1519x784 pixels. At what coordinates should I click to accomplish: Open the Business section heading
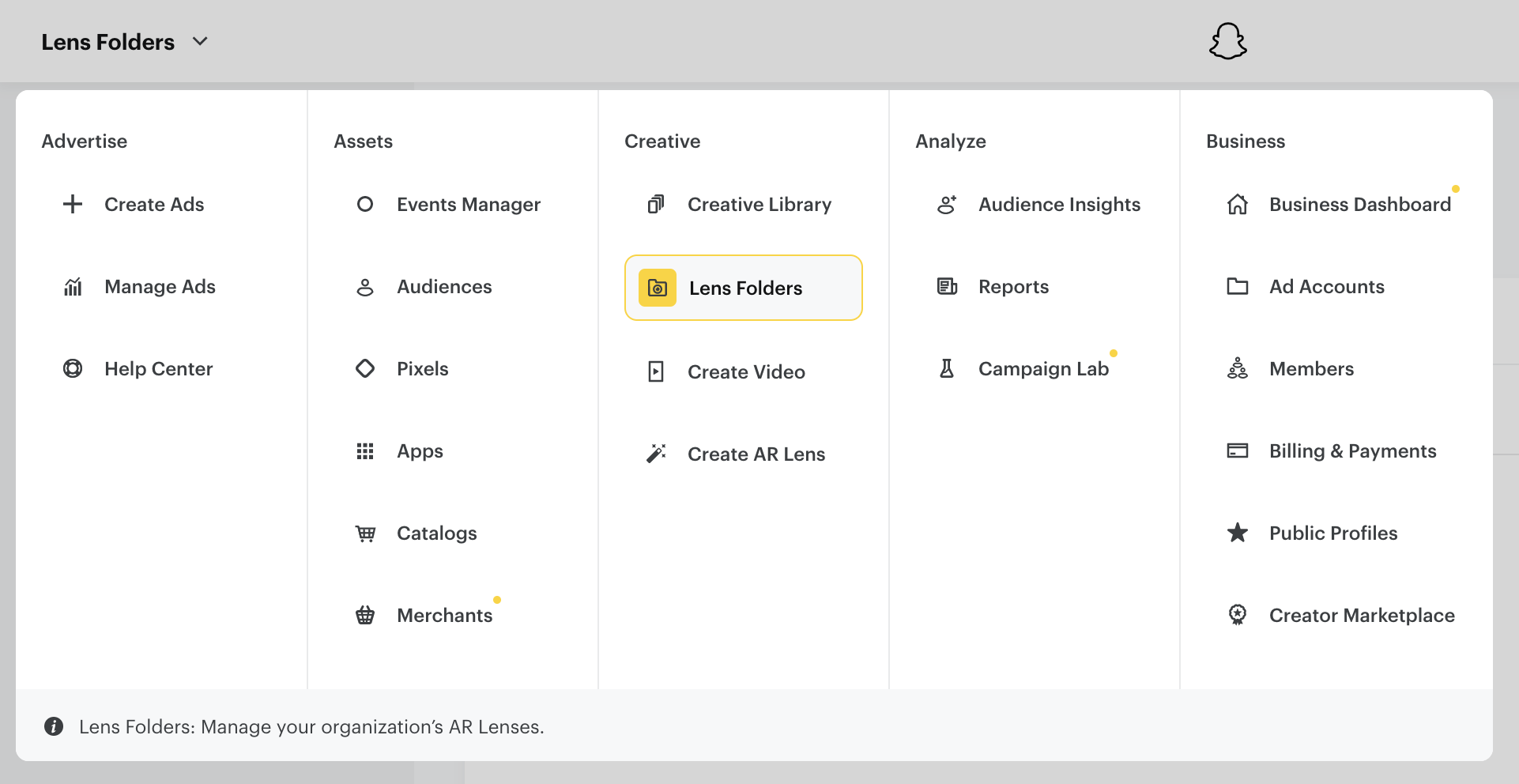tap(1245, 141)
